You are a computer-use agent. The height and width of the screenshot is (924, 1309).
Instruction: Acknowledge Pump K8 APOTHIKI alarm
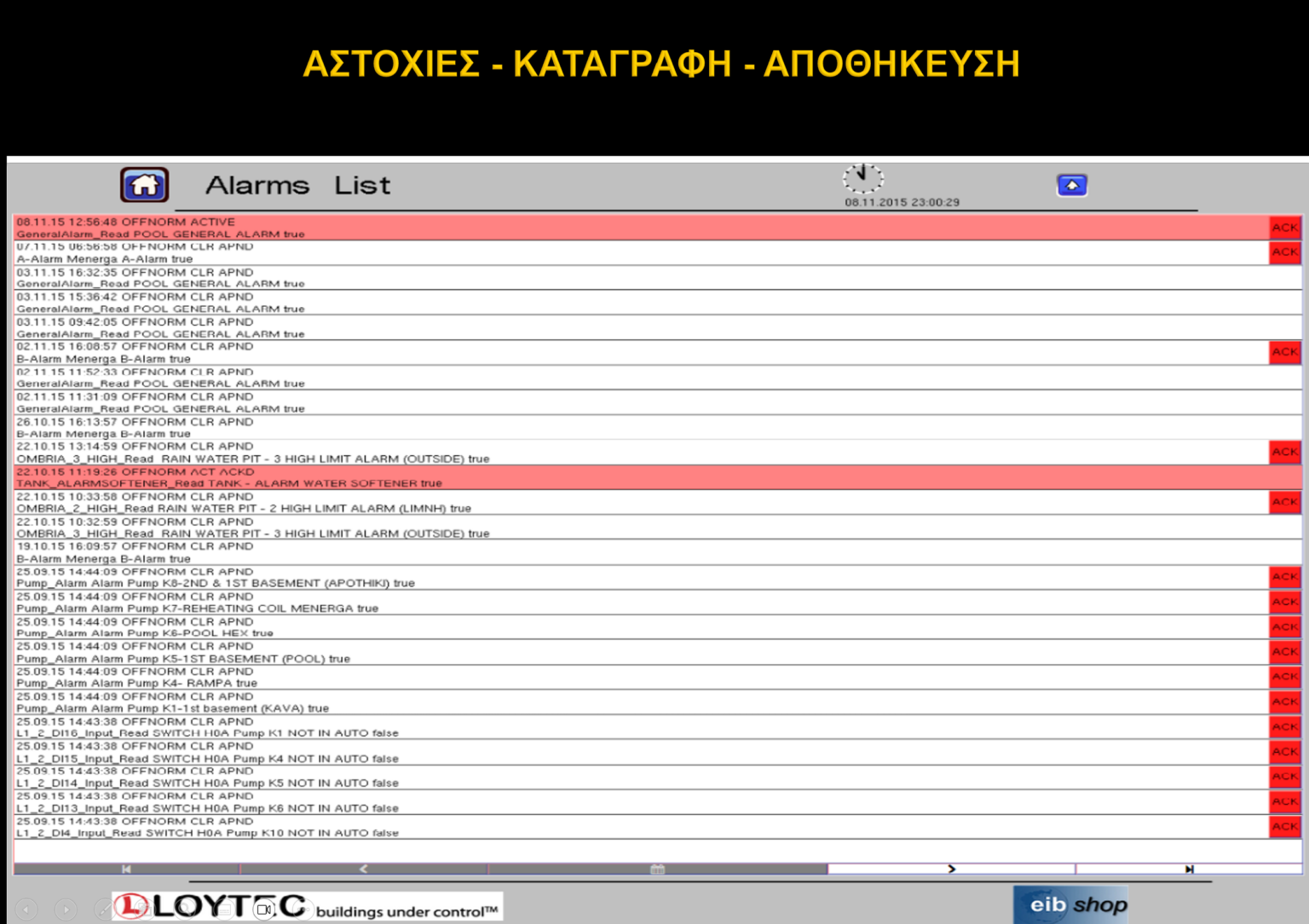1284,577
